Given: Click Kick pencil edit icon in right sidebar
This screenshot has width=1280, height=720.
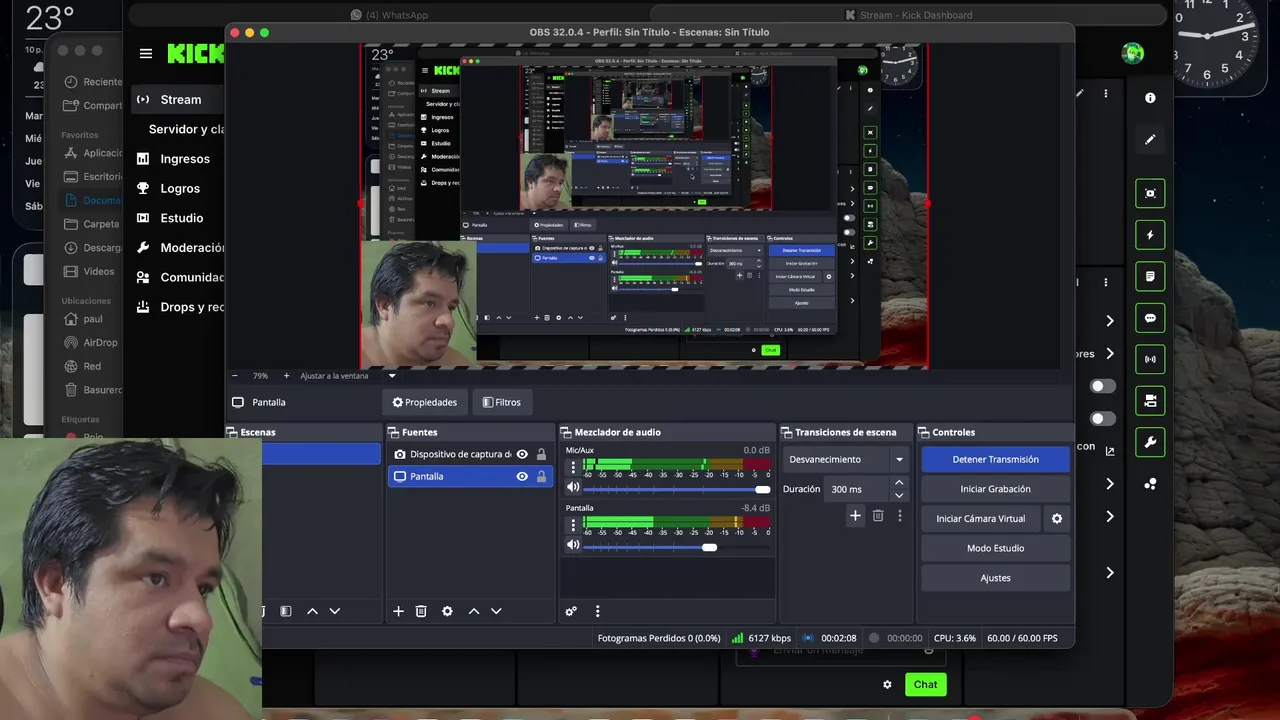Looking at the screenshot, I should pyautogui.click(x=1150, y=139).
